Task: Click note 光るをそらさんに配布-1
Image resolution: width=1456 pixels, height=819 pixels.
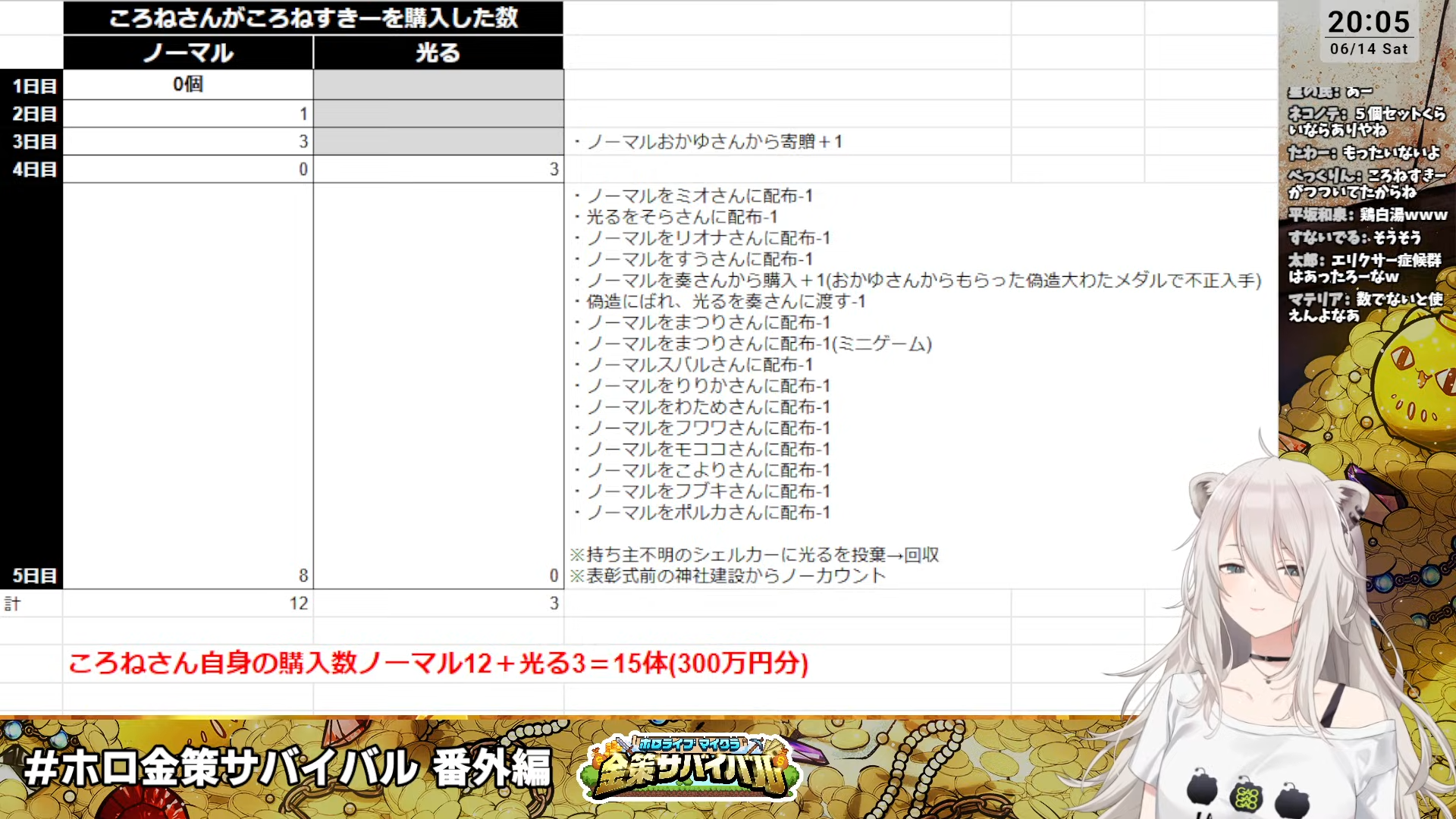Action: point(675,217)
